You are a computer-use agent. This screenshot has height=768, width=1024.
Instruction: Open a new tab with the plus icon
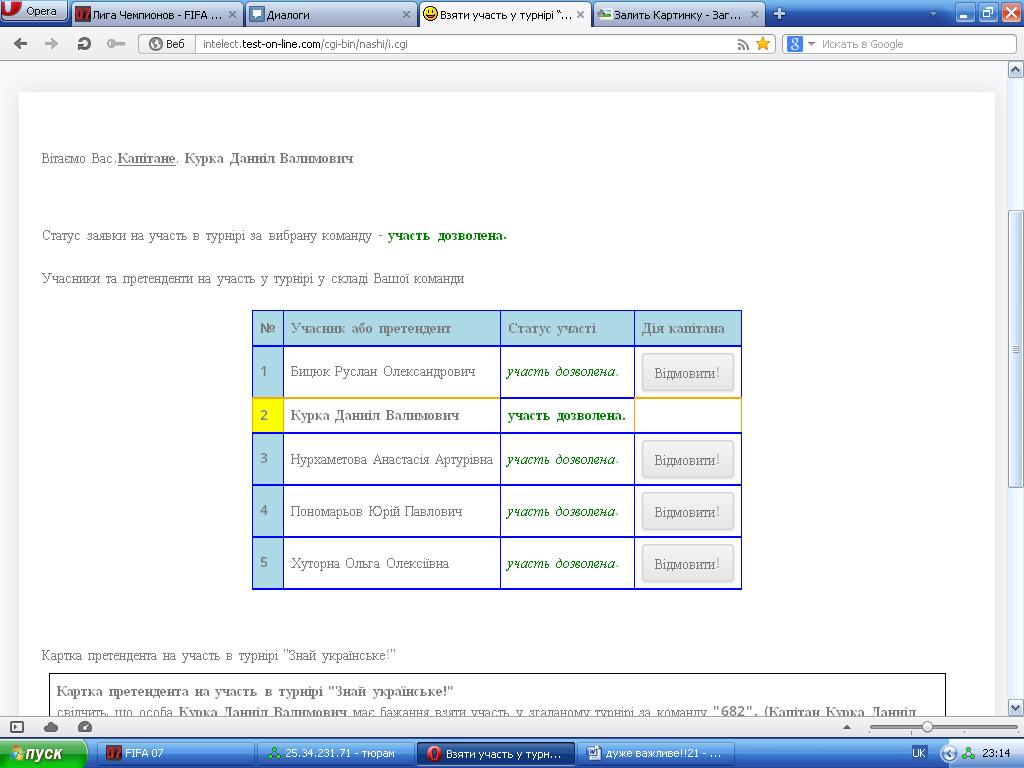[x=779, y=14]
